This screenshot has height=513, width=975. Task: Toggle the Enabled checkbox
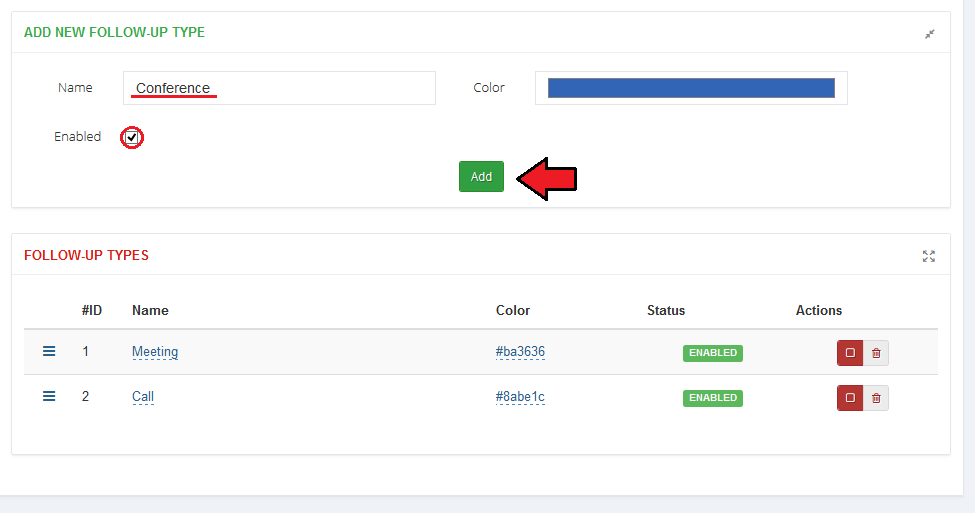click(x=131, y=137)
